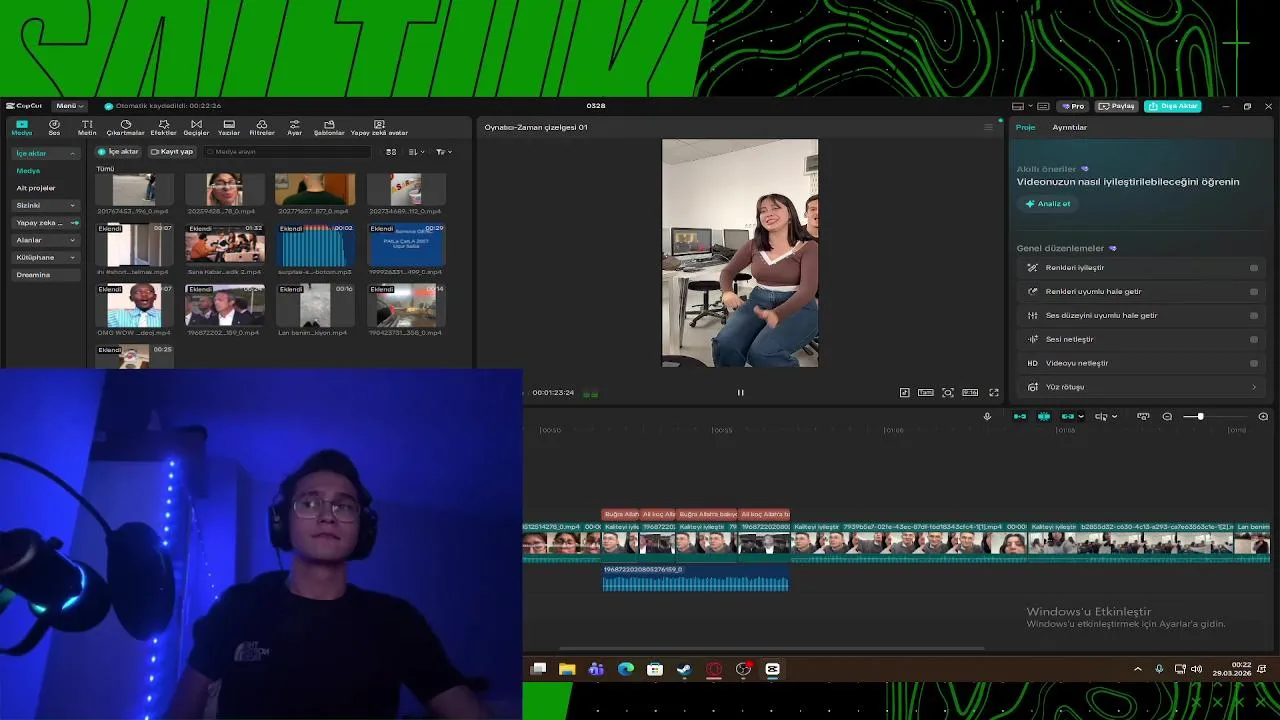Image resolution: width=1280 pixels, height=720 pixels.
Task: Open the Ses audio tab
Action: click(54, 127)
